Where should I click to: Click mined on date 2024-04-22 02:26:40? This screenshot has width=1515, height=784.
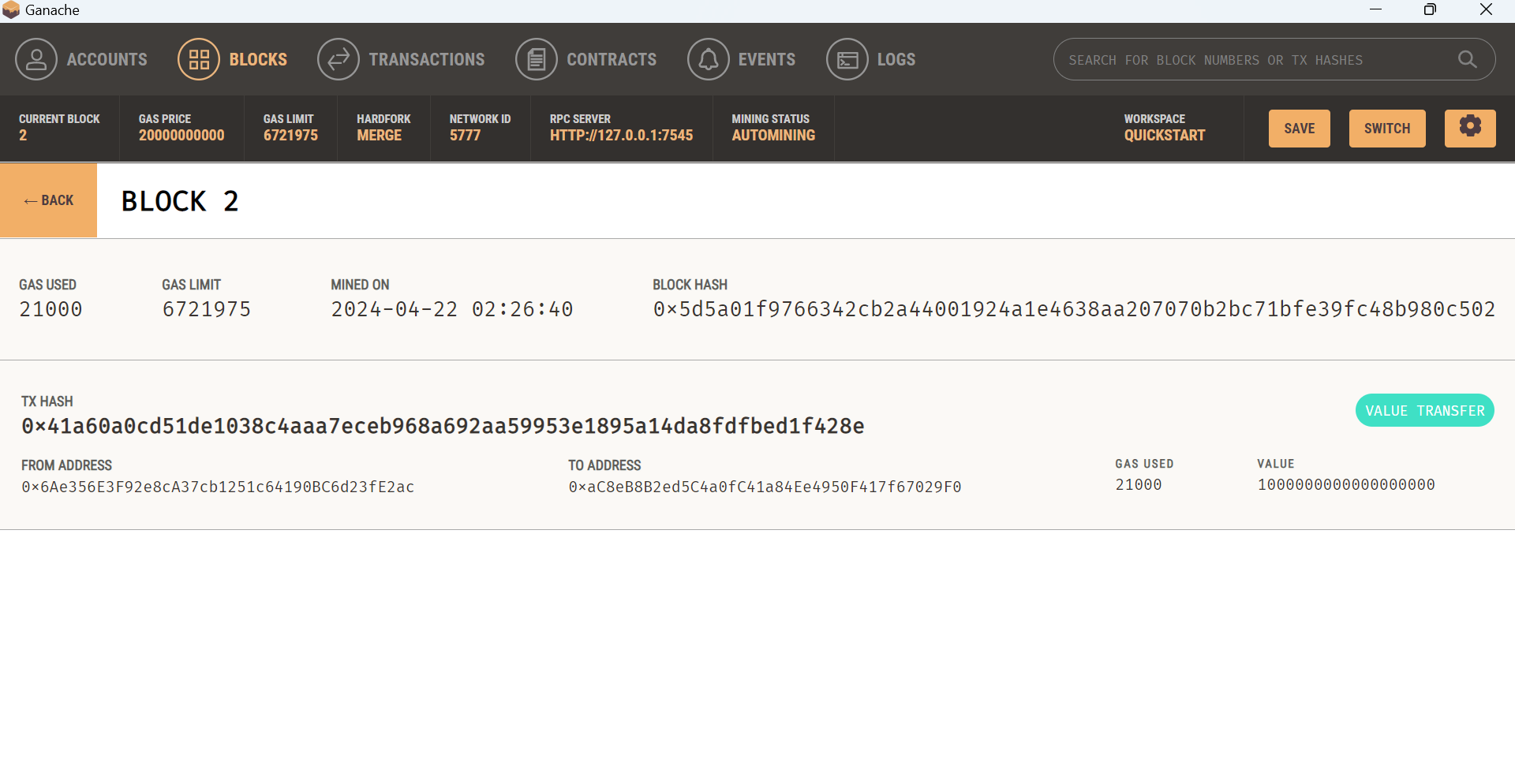452,309
